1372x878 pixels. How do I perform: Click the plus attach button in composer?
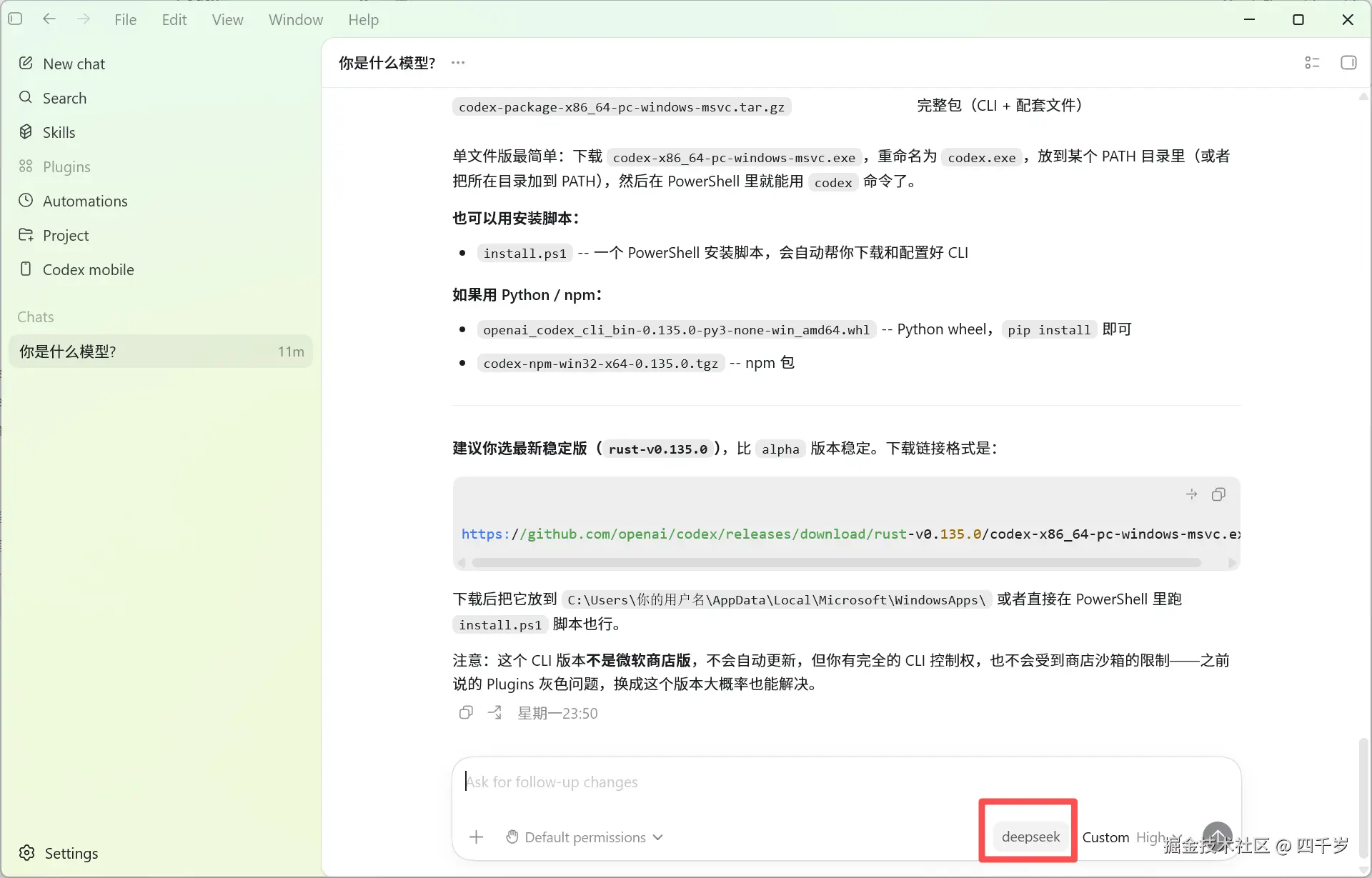pyautogui.click(x=477, y=837)
